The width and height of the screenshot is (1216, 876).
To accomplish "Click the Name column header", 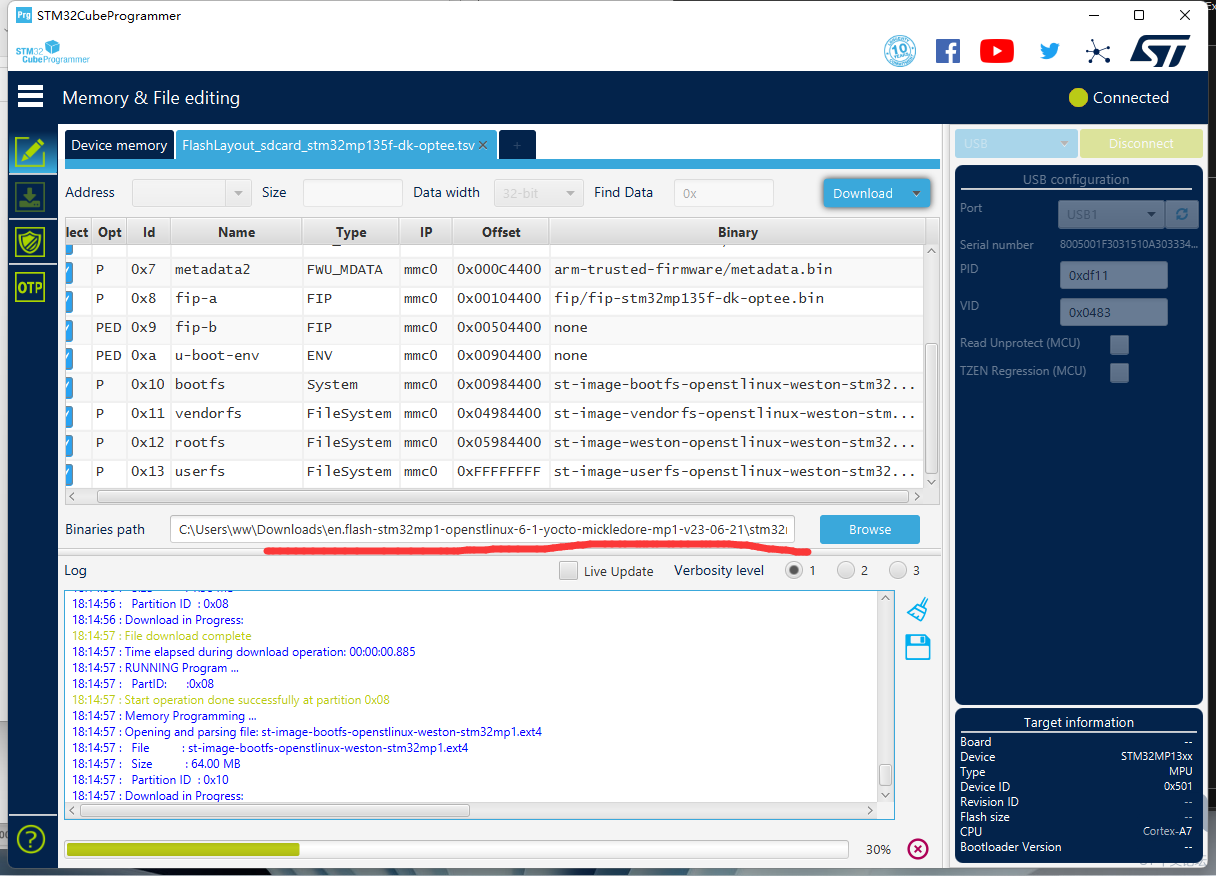I will point(236,232).
